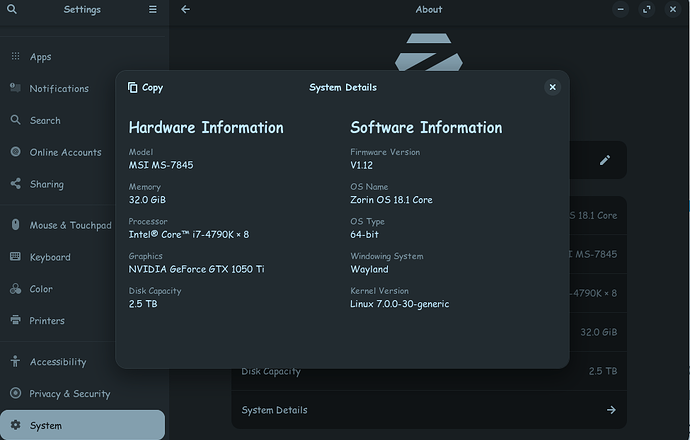Screen dimensions: 690x440
Task: Close the System Details dialog
Action: pos(552,87)
